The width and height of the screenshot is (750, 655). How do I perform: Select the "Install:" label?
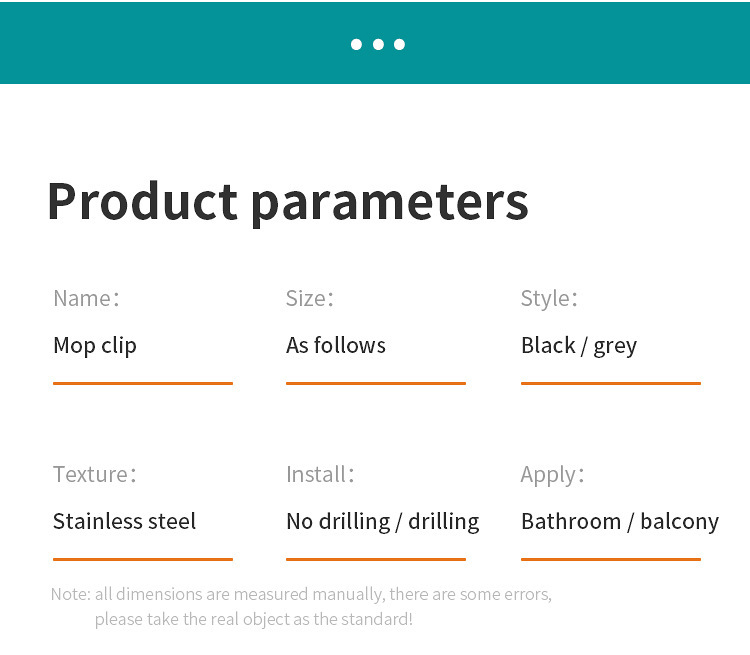pos(320,475)
